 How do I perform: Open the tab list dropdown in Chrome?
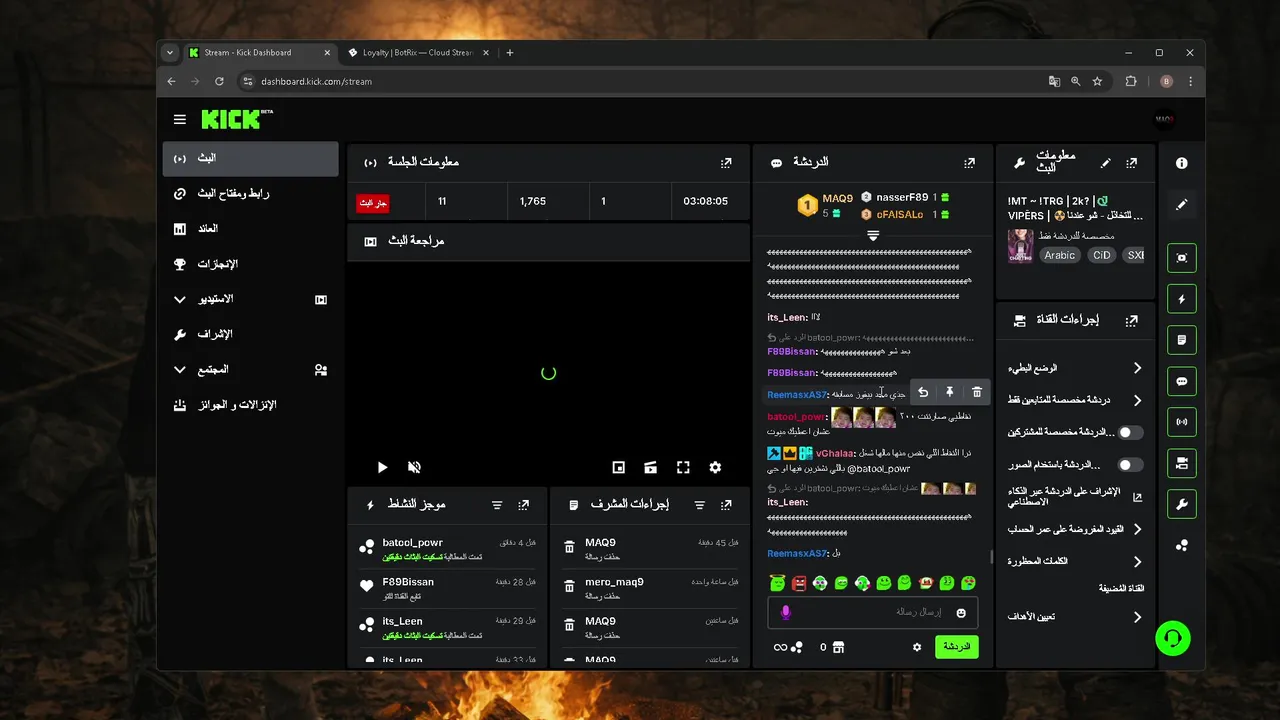[x=170, y=53]
